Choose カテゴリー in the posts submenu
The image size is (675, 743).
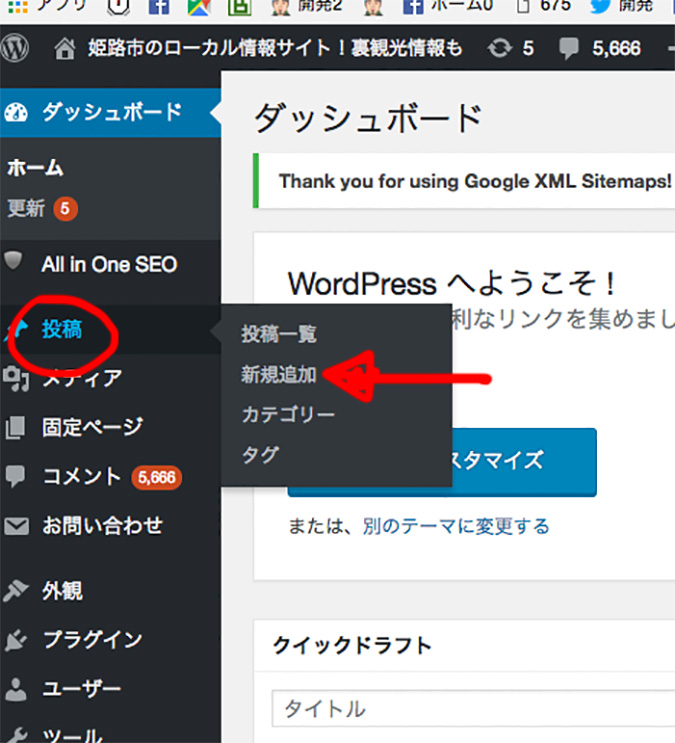point(288,414)
